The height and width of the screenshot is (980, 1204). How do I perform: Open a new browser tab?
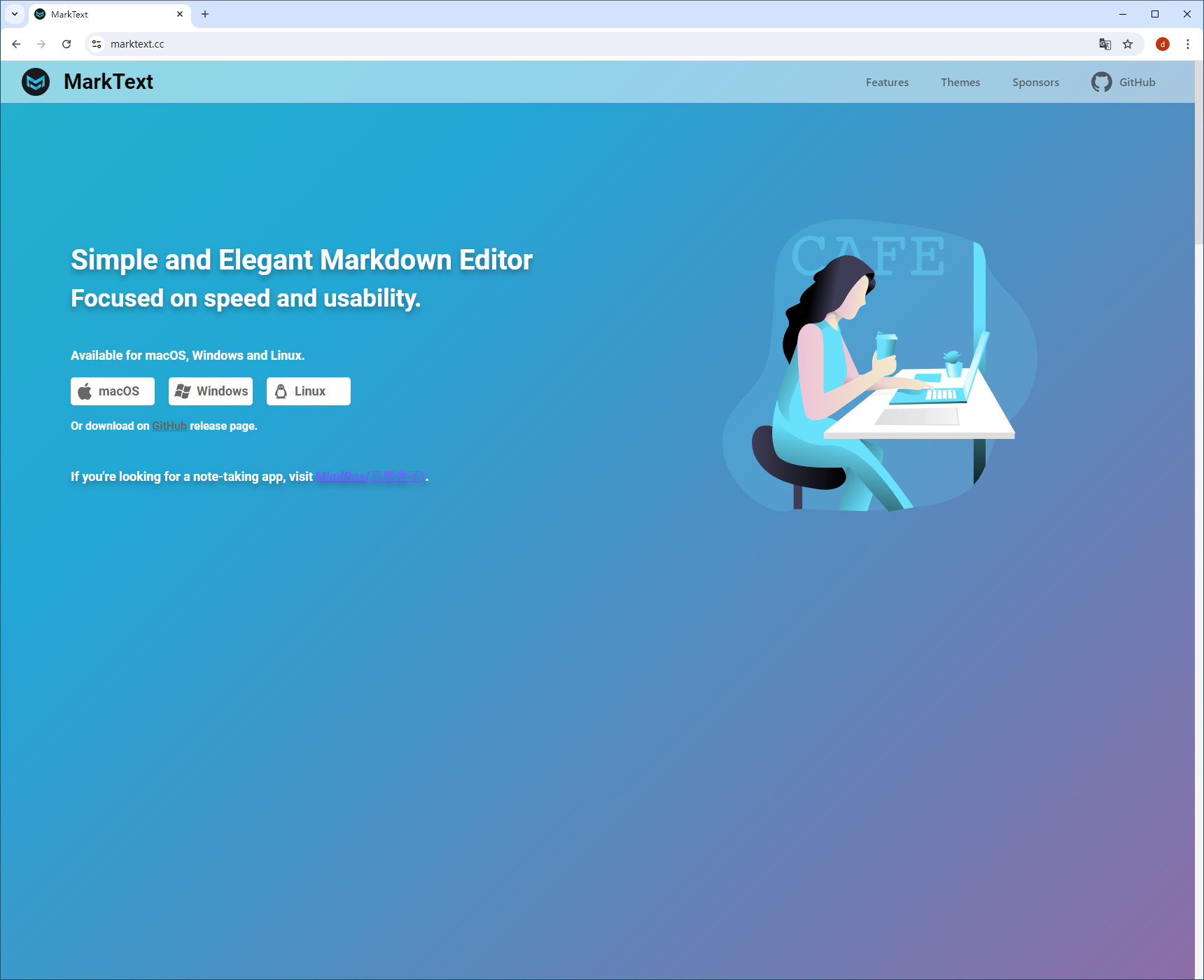[x=205, y=14]
